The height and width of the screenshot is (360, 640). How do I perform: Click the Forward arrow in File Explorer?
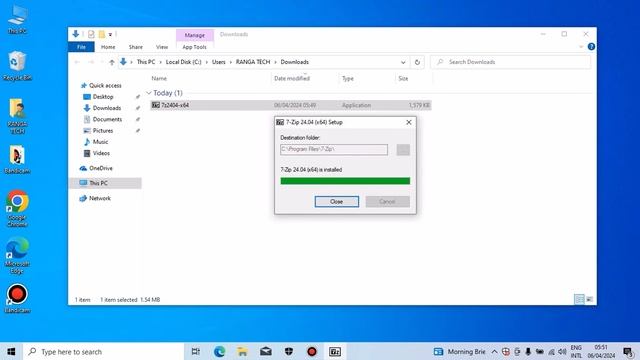click(x=91, y=62)
